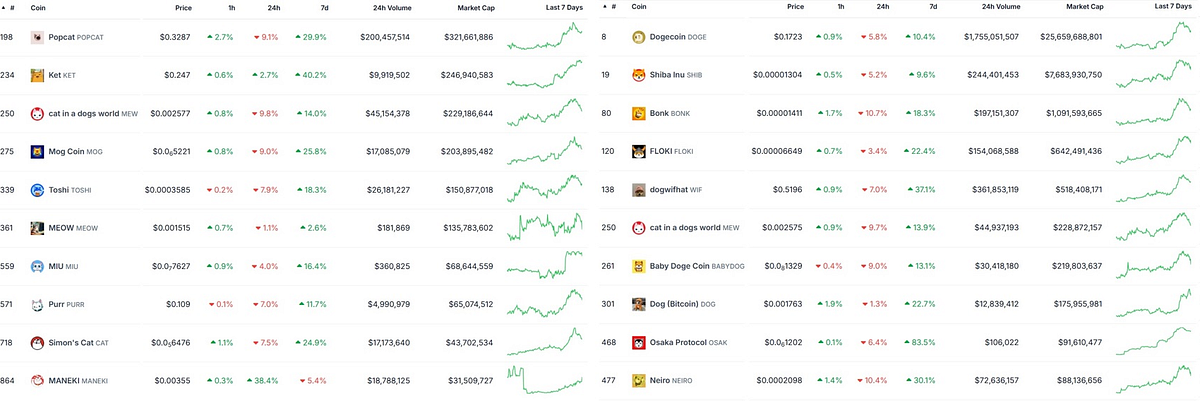Click the Popcat coin icon
Screen dimensions: 1200x401
[37, 37]
